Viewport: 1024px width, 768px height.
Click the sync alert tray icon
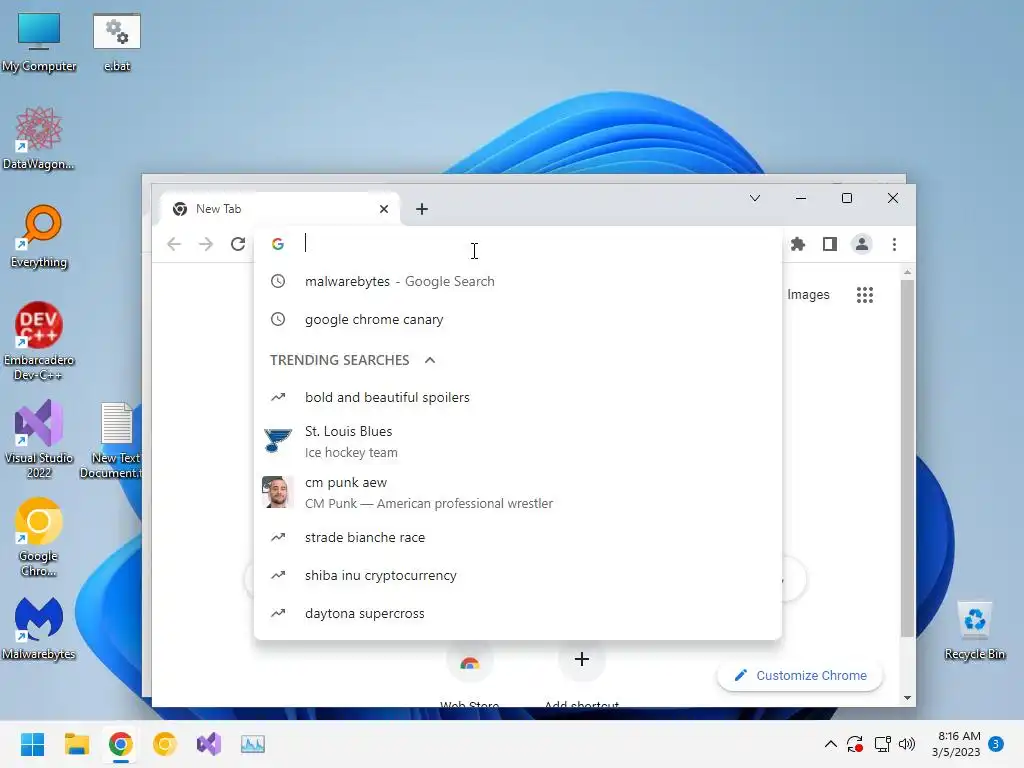pyautogui.click(x=855, y=744)
